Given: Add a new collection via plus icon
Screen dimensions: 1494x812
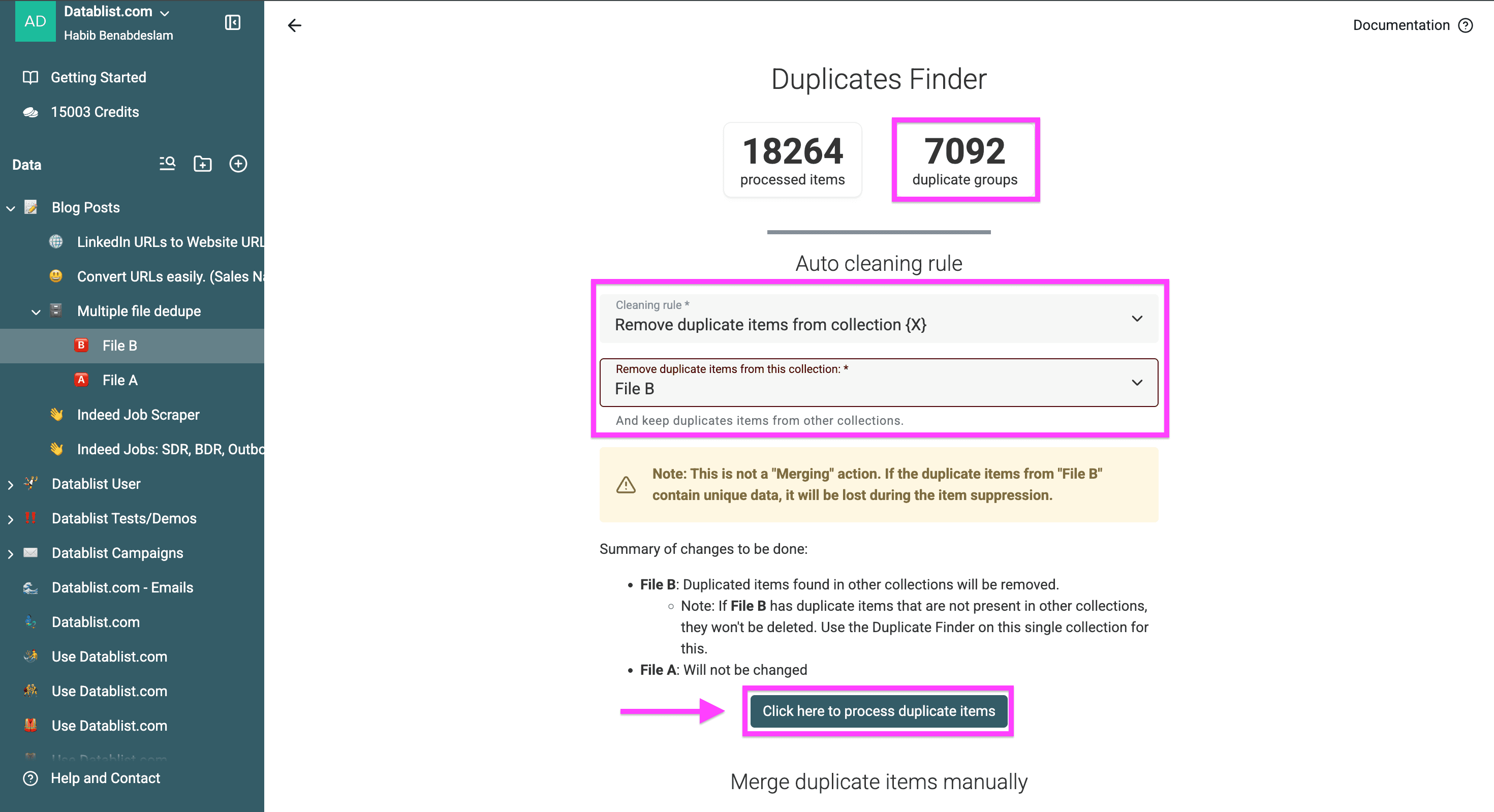Looking at the screenshot, I should click(x=238, y=164).
